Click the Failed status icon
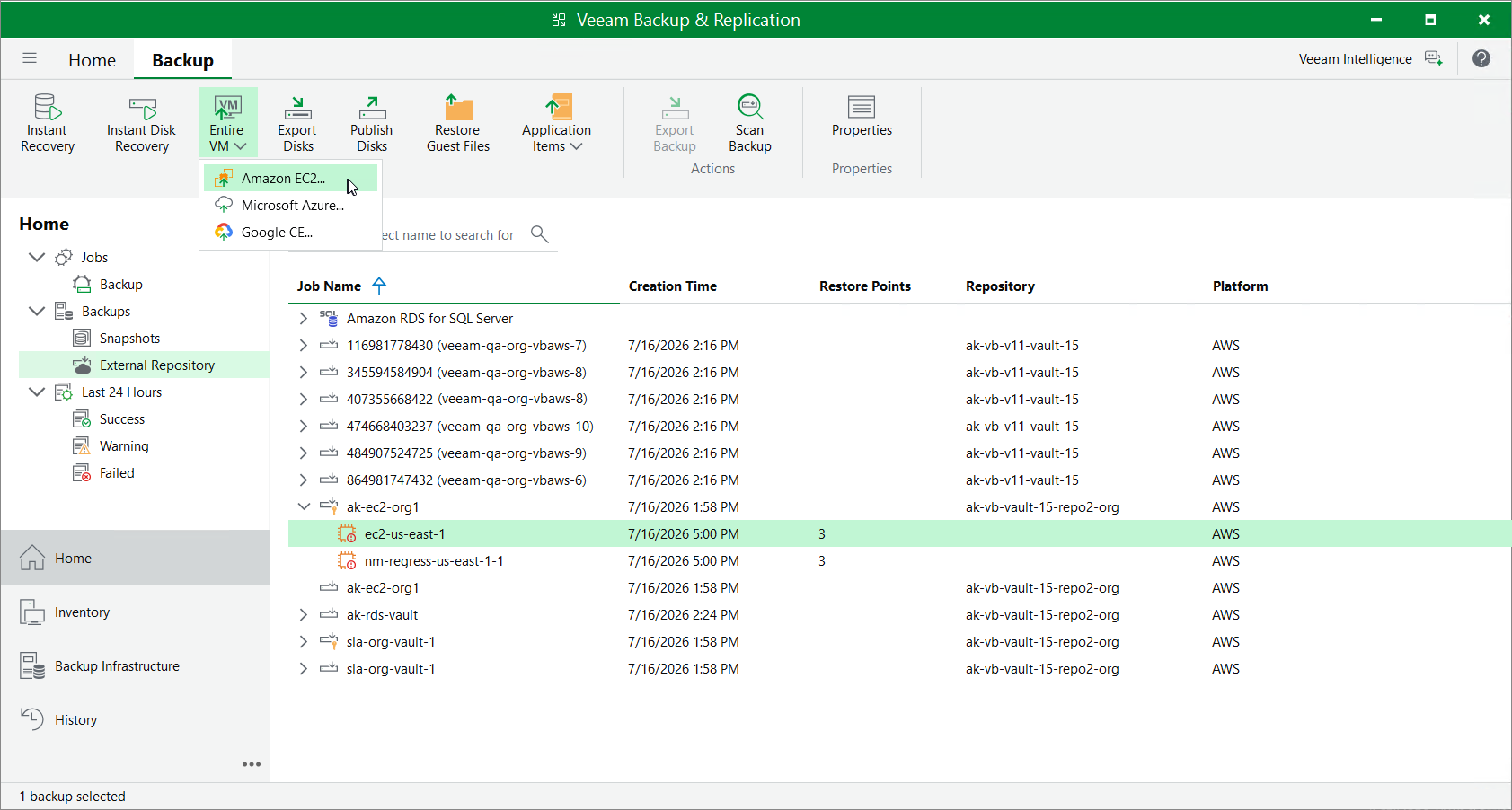This screenshot has width=1512, height=810. coord(82,473)
